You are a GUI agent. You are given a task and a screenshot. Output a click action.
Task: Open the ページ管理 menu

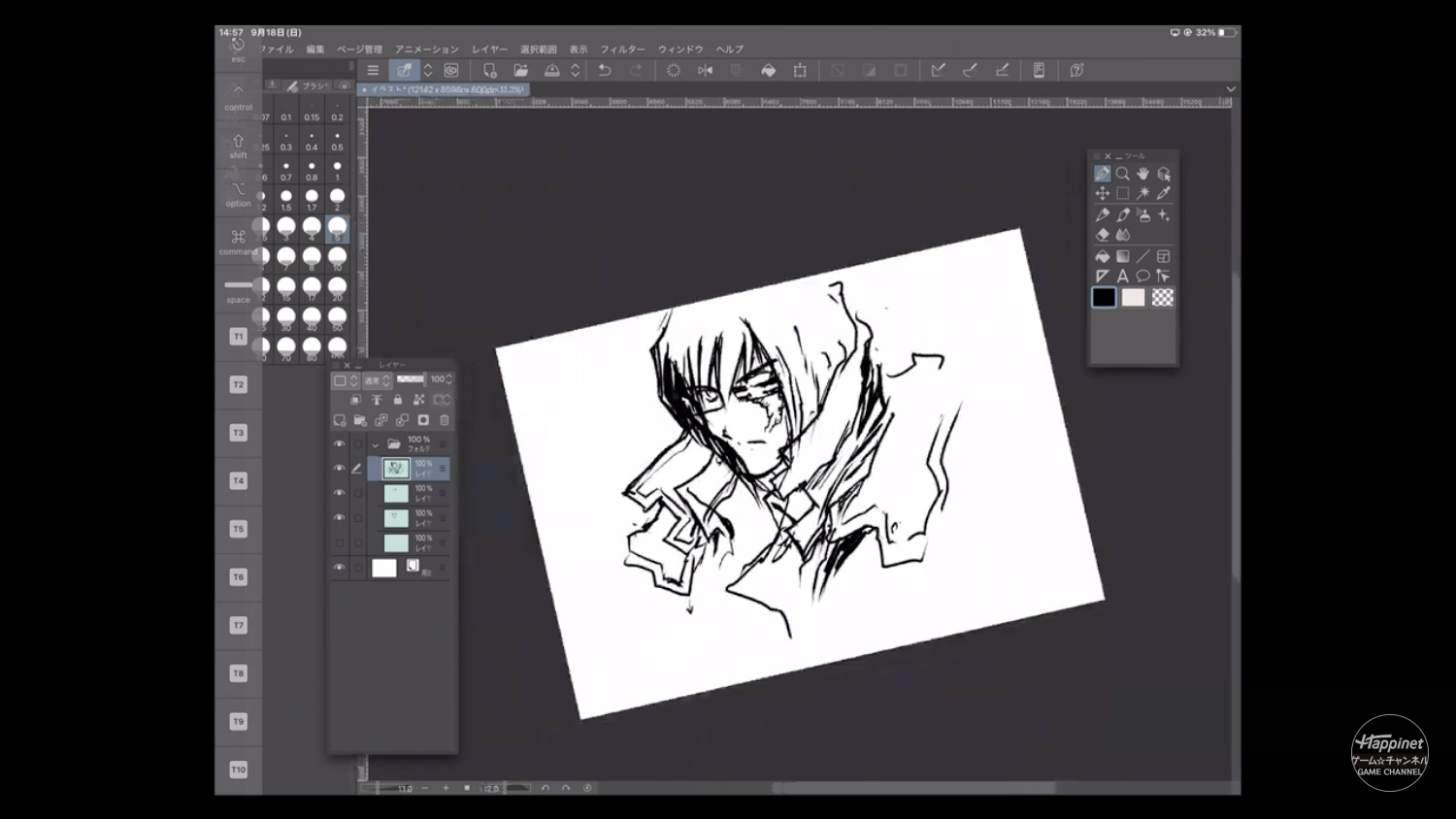(359, 49)
